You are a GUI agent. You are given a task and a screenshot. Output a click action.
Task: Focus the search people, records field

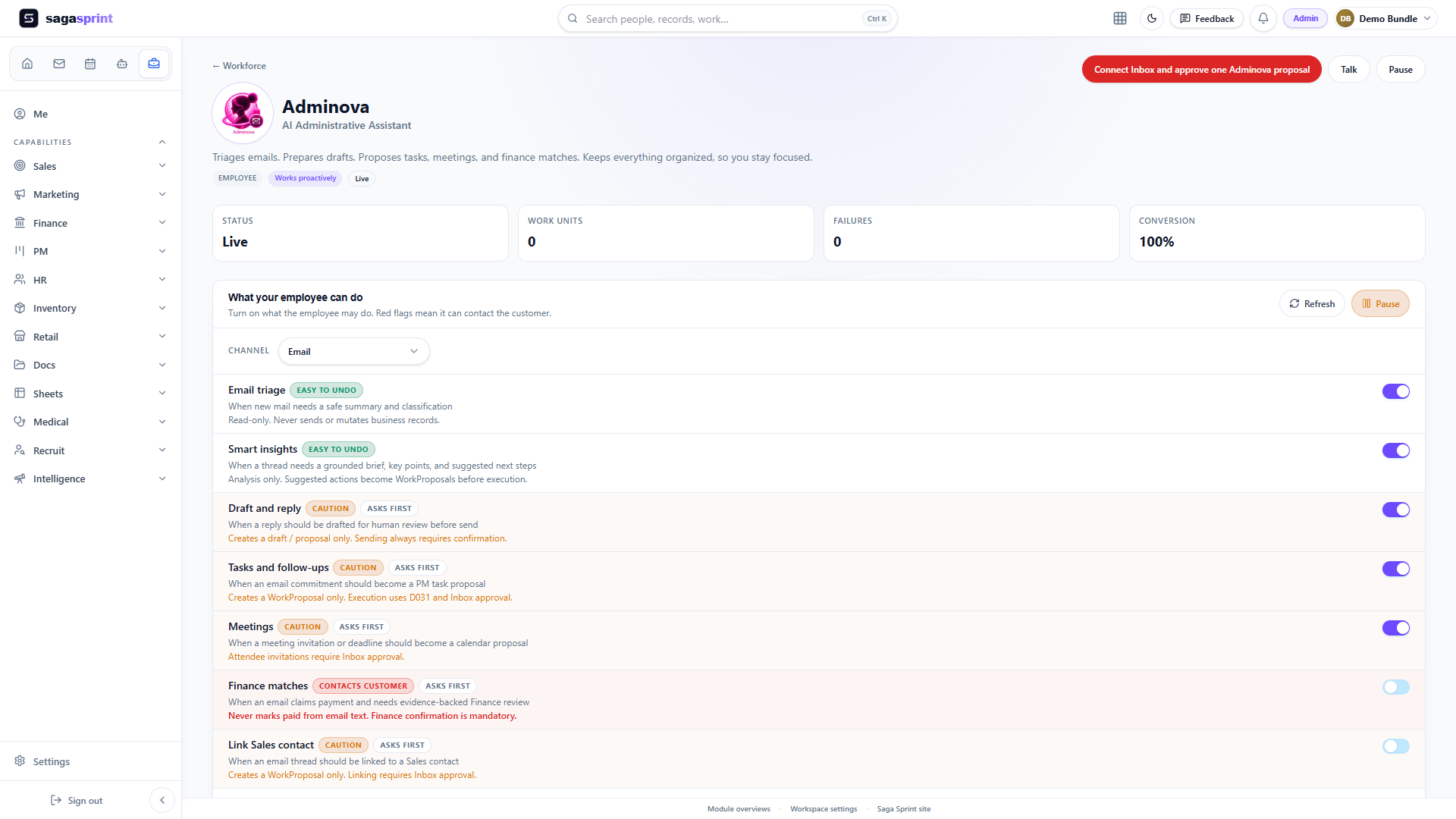point(728,18)
